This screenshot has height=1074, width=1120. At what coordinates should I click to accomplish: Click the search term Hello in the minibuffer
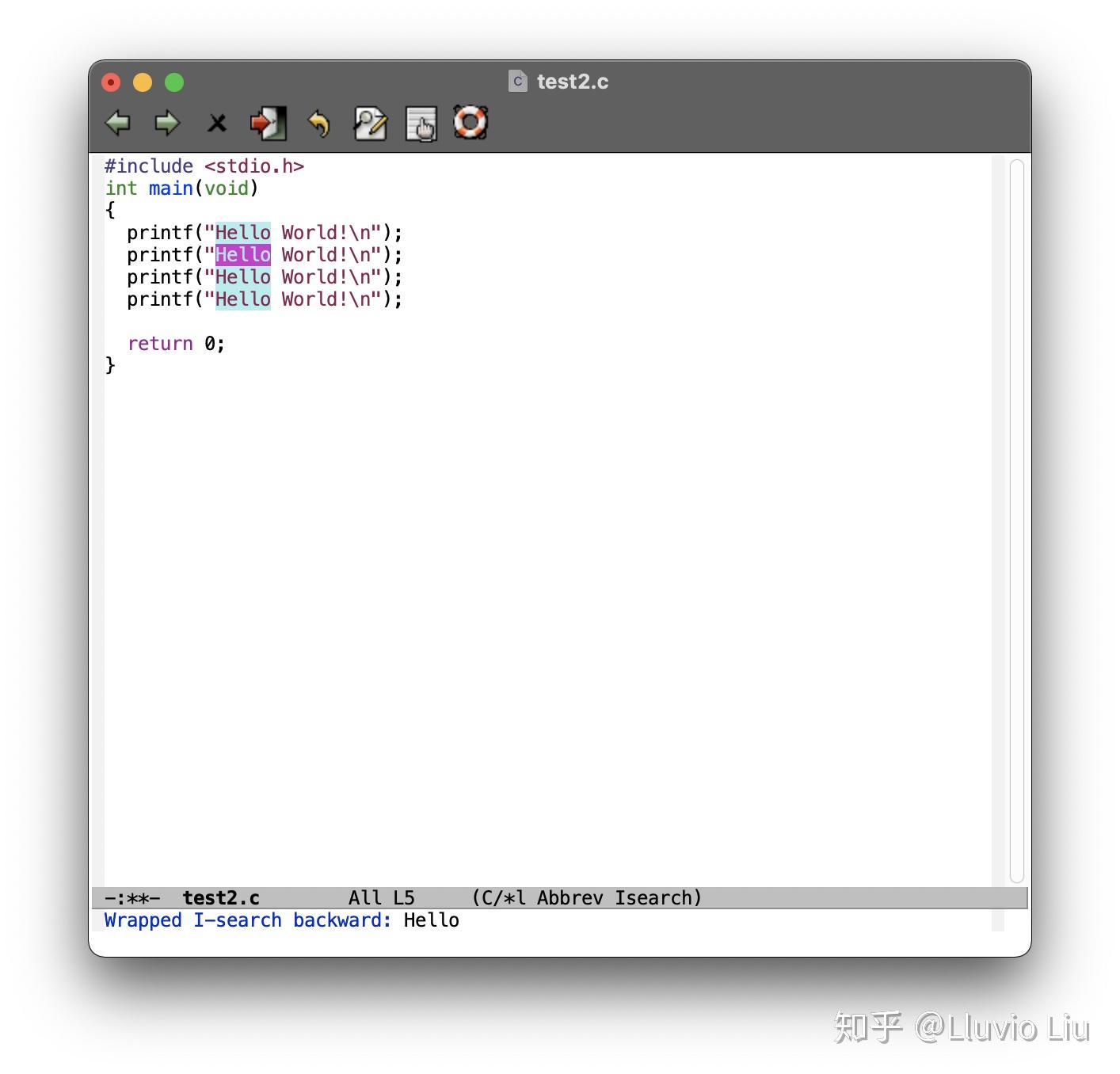tap(432, 920)
